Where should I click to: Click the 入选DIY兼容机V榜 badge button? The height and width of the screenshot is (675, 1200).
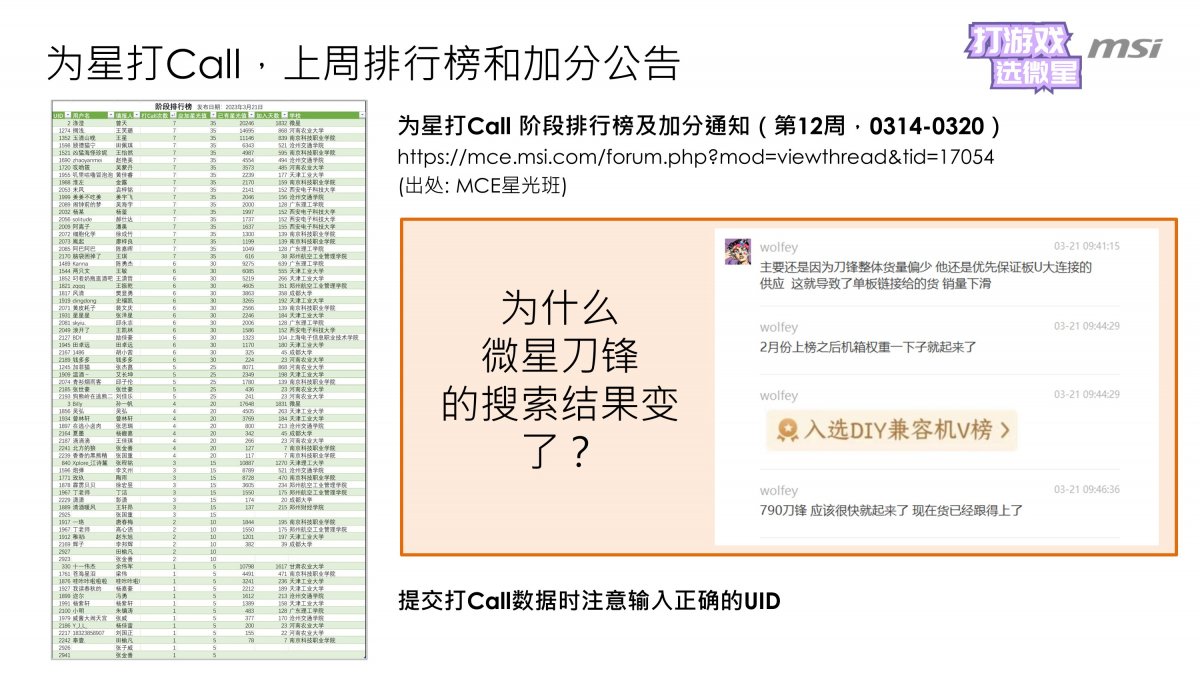pos(891,431)
